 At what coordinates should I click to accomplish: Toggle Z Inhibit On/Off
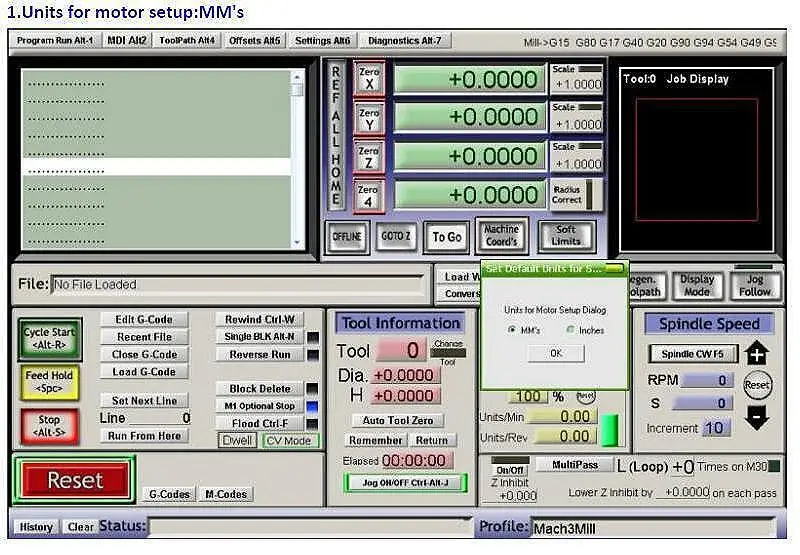pos(510,470)
